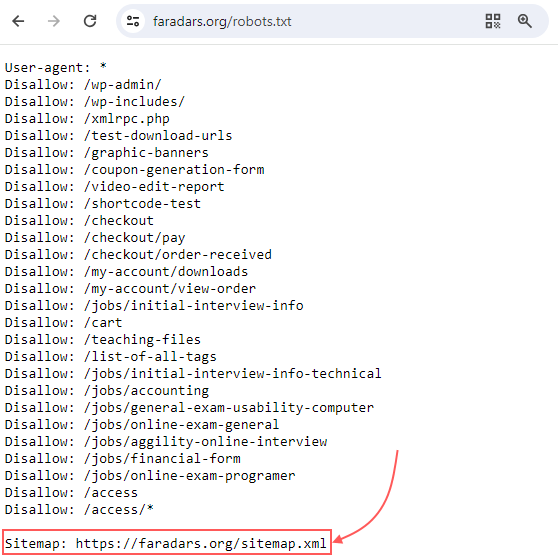Click the line ending in exactly '/access'
558x557 pixels.
pyautogui.click(x=71, y=493)
